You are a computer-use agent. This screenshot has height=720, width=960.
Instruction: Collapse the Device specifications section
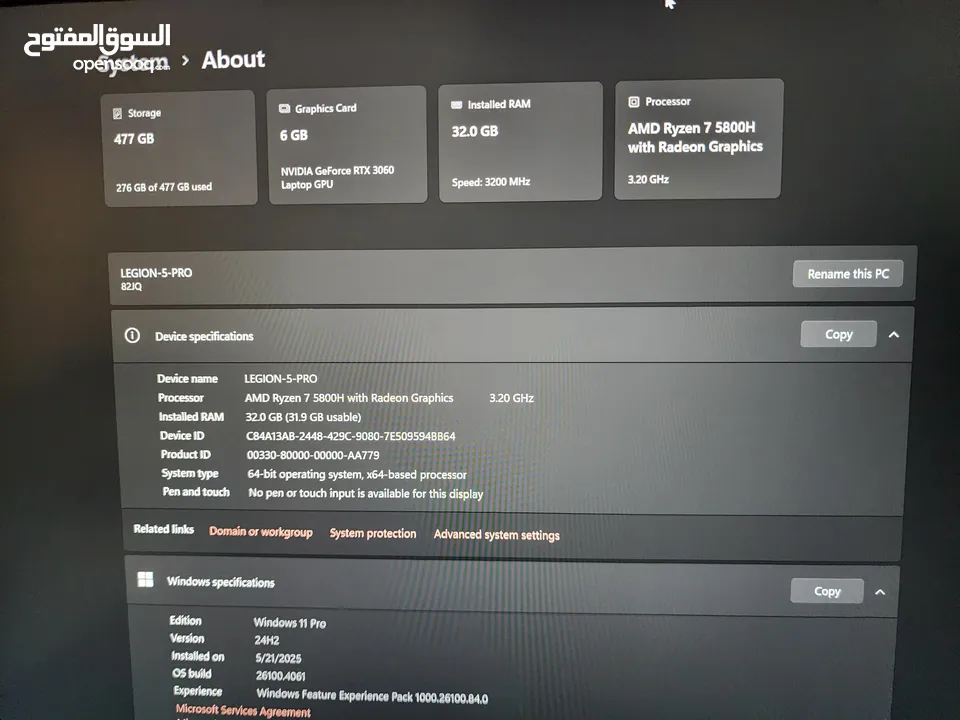tap(894, 335)
